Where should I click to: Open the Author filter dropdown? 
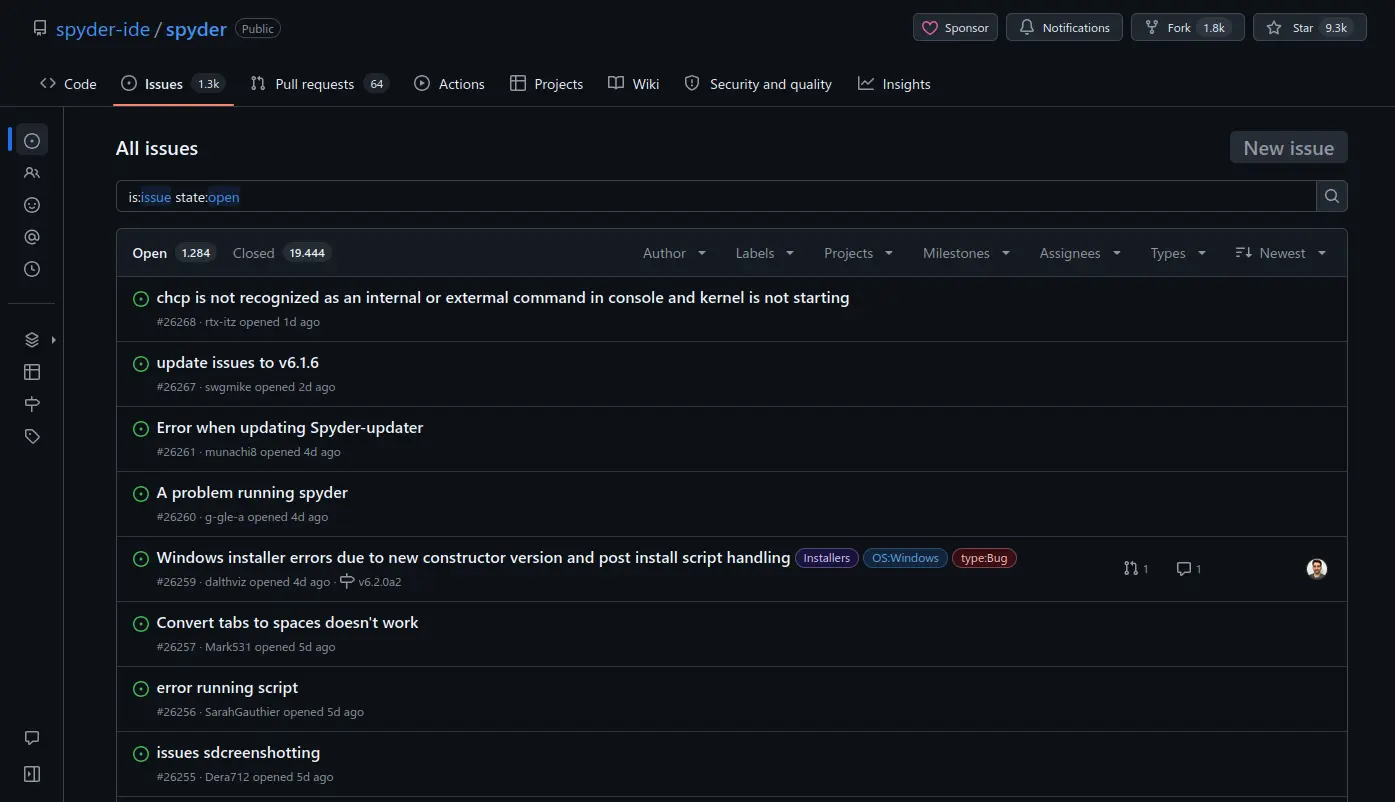(674, 253)
